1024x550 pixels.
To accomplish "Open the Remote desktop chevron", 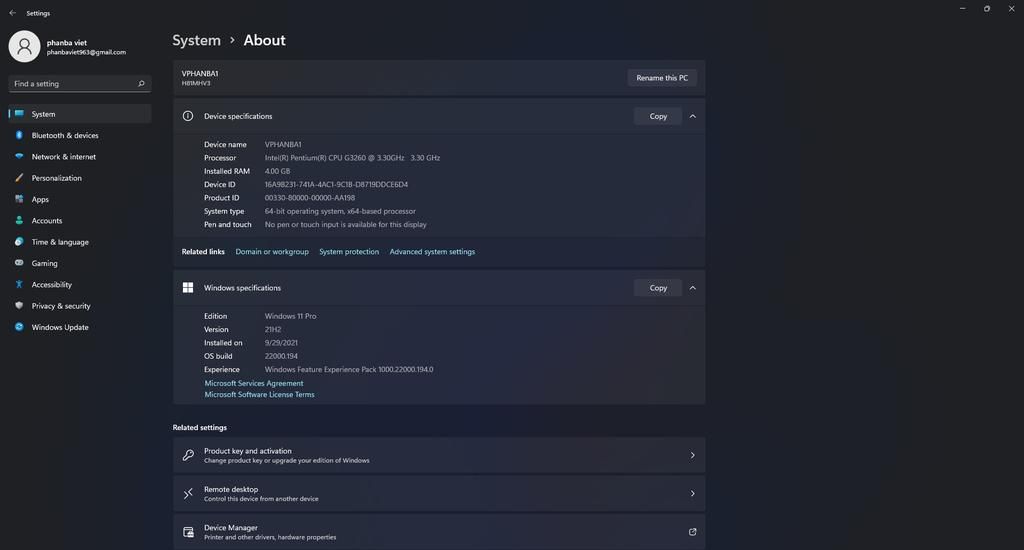I will (692, 494).
